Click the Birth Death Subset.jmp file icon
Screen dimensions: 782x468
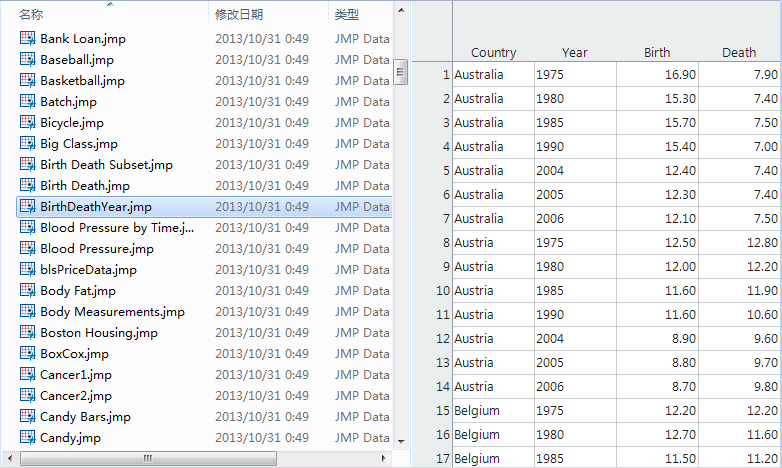coord(27,164)
